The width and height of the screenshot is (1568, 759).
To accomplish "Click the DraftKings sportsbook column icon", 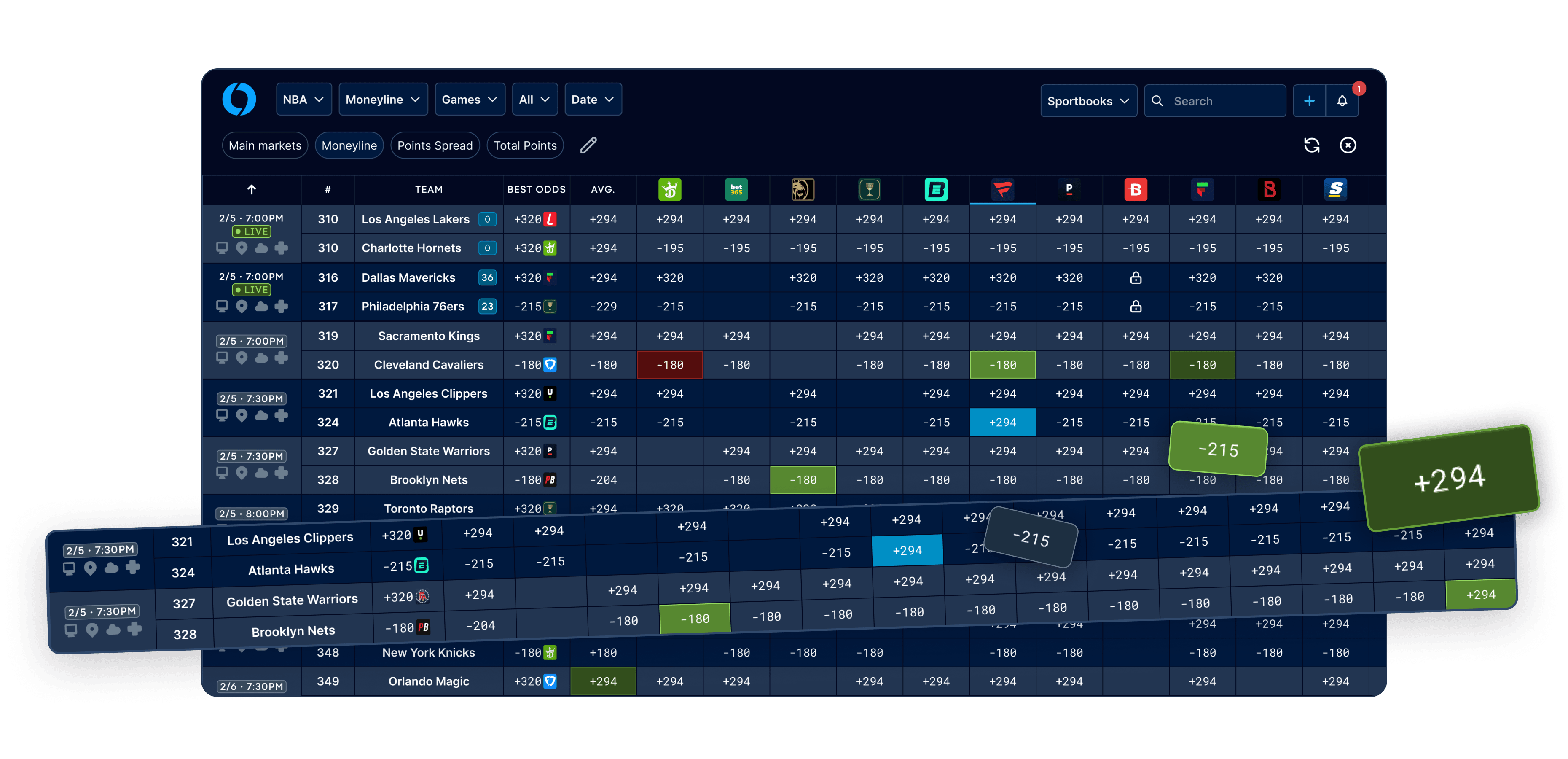I will pyautogui.click(x=670, y=189).
